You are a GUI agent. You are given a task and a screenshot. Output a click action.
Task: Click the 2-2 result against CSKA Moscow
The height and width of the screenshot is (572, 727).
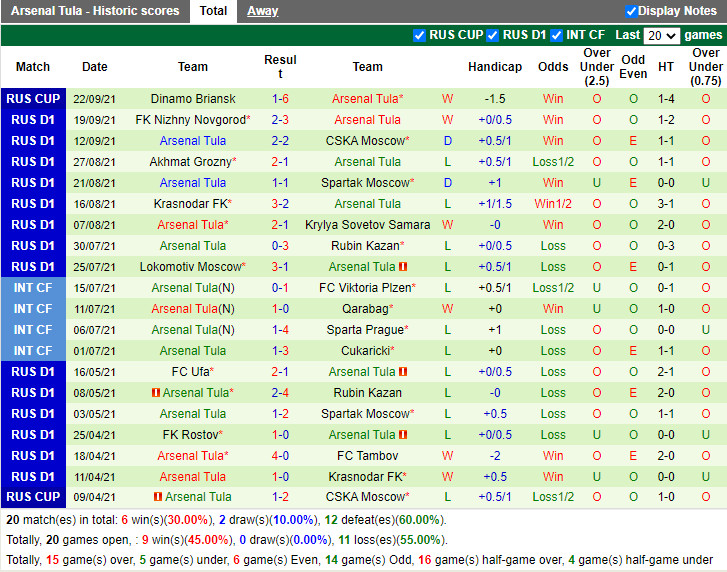(x=280, y=140)
